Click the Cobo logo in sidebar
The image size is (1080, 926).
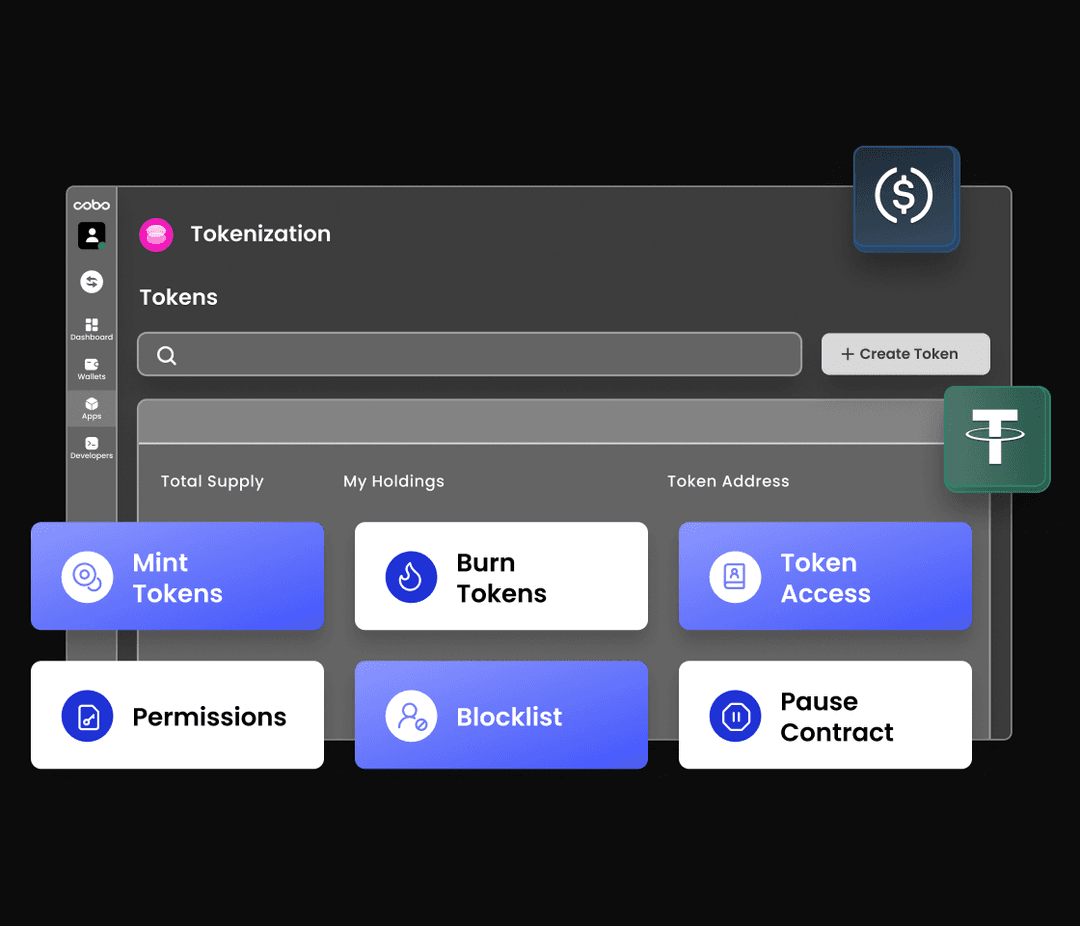(x=91, y=205)
